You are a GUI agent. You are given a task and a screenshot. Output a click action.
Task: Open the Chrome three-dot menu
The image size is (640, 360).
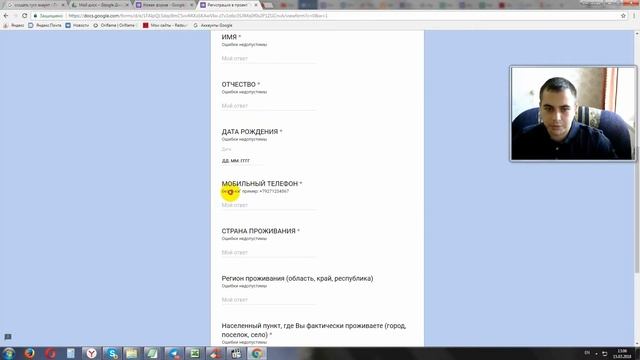(x=634, y=16)
